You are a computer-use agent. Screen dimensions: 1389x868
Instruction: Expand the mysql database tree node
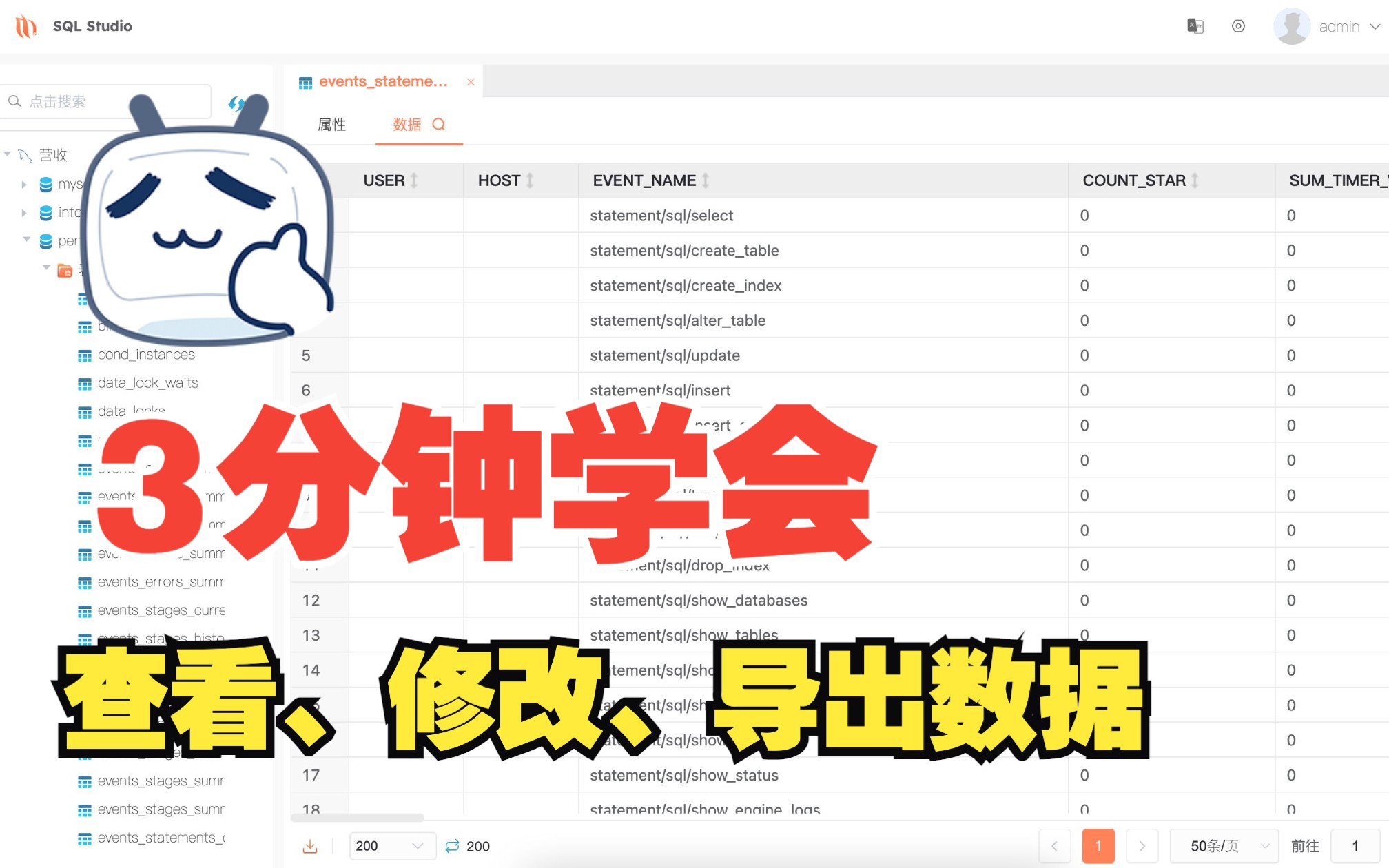pos(23,184)
